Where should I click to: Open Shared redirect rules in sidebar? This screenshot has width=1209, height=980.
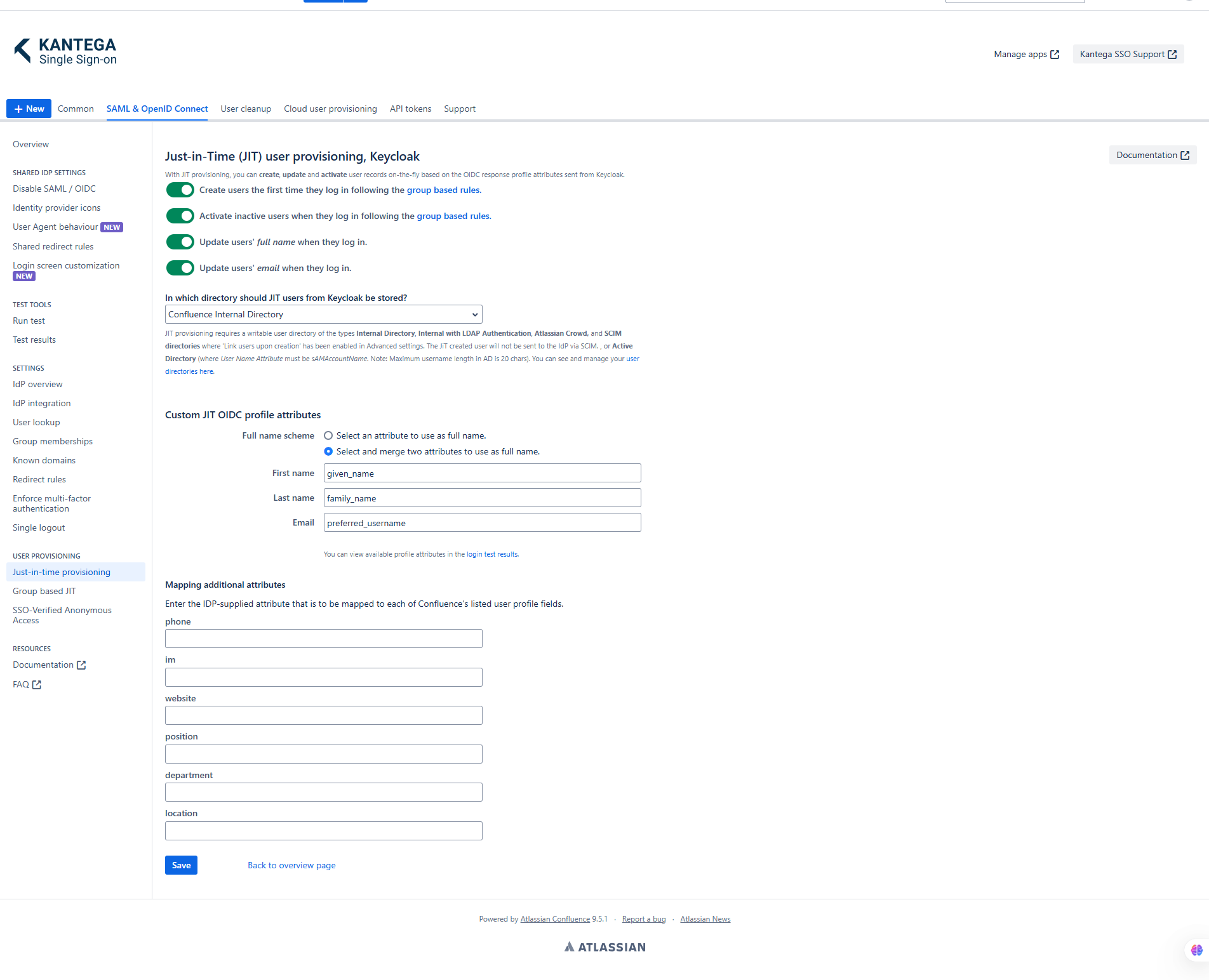[x=53, y=247]
